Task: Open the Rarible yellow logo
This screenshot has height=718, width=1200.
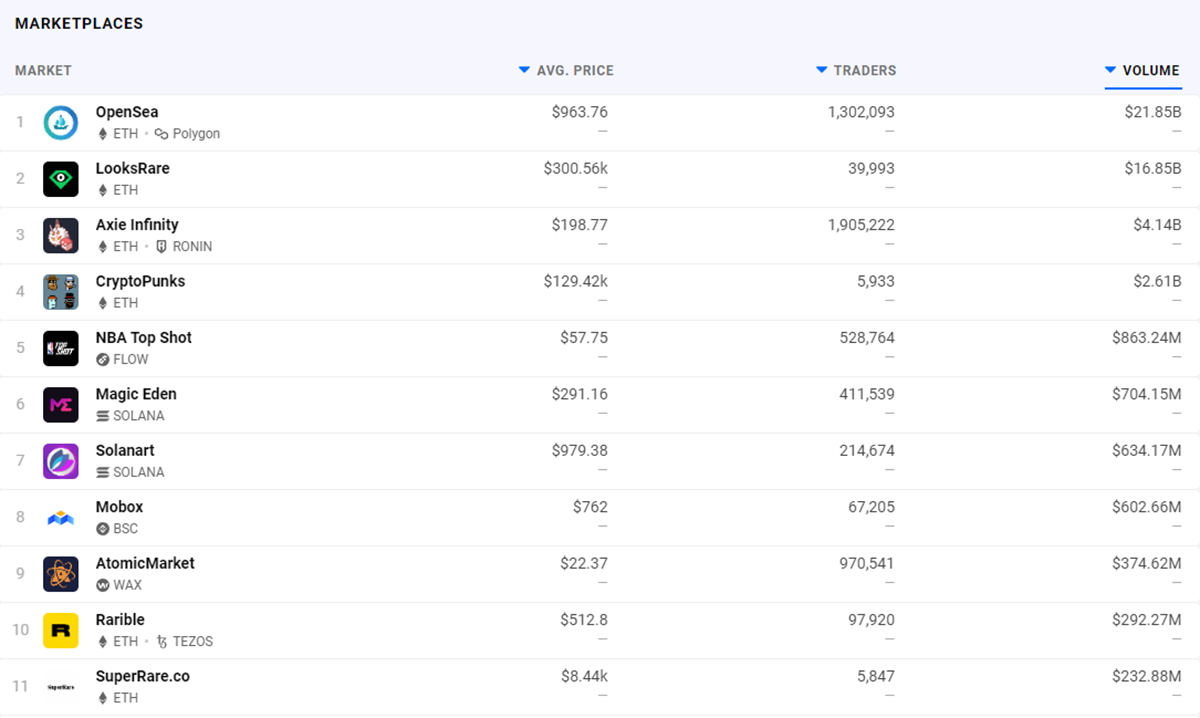Action: click(x=61, y=630)
